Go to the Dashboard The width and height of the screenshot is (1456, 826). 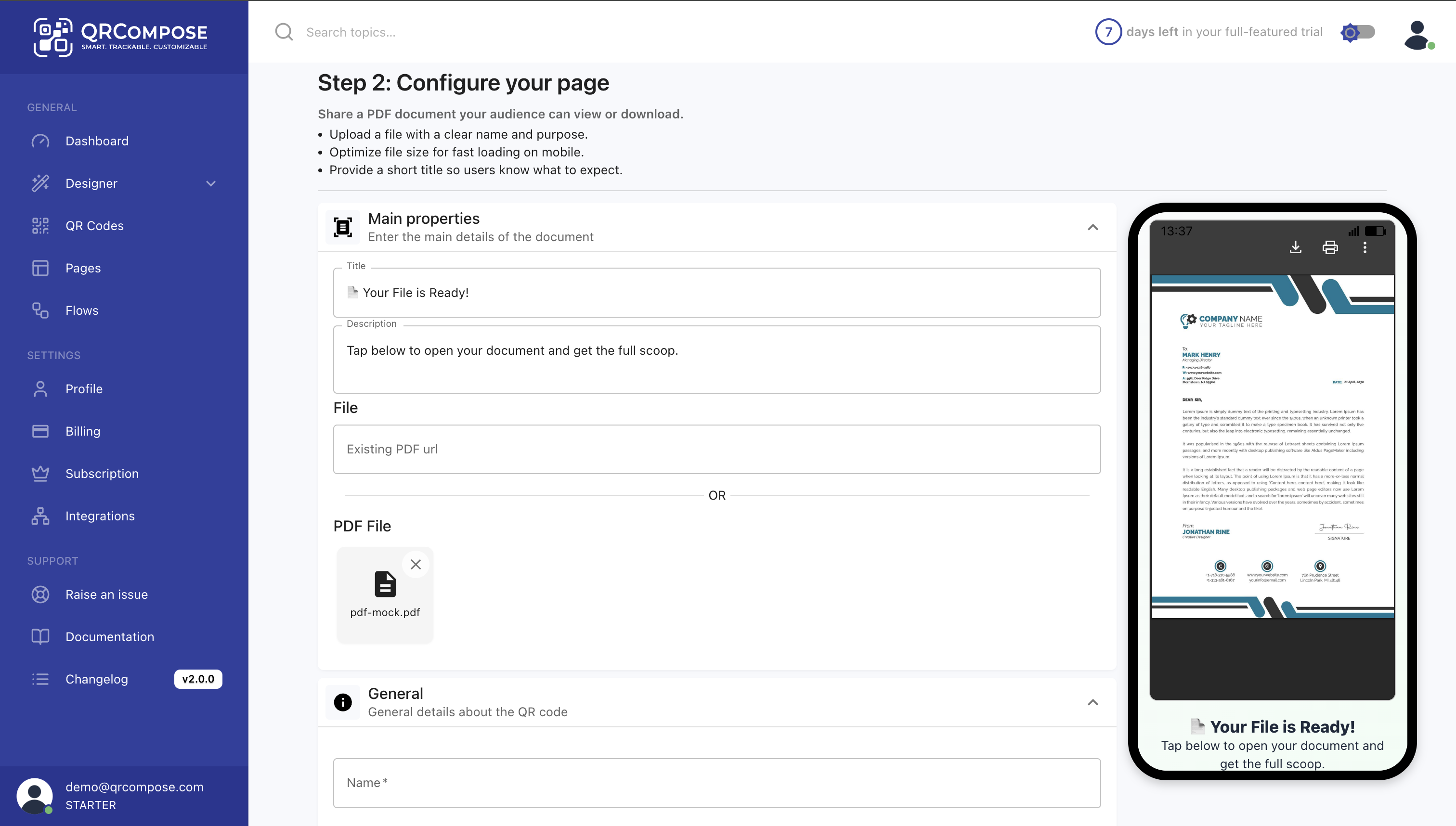97,141
